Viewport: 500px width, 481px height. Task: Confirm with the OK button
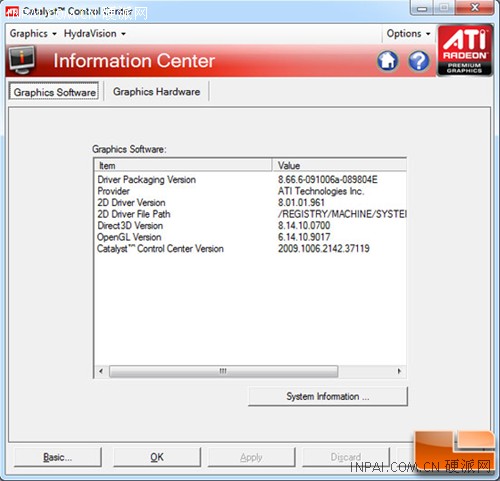tap(157, 457)
